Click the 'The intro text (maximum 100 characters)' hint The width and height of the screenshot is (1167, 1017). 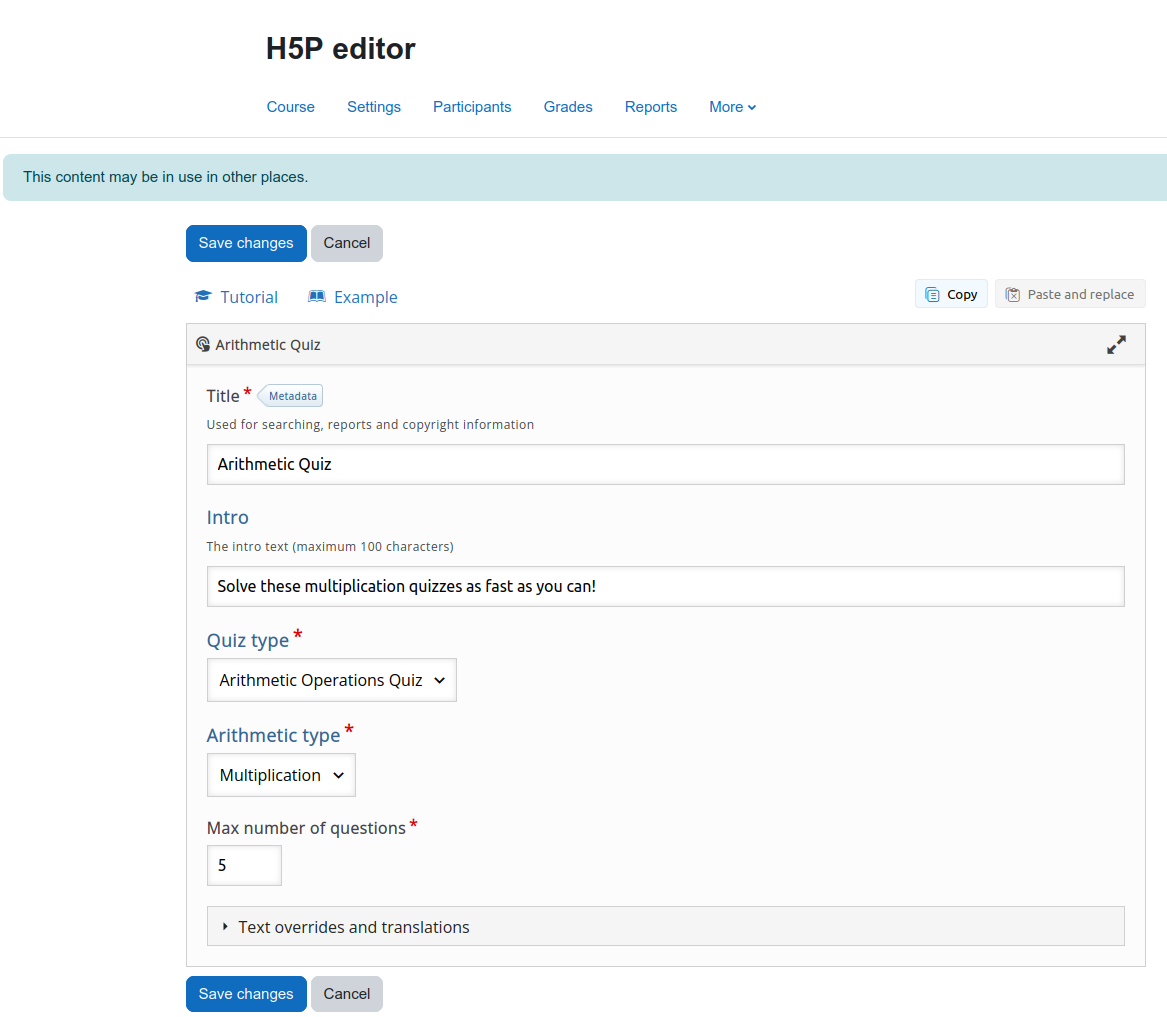click(330, 546)
